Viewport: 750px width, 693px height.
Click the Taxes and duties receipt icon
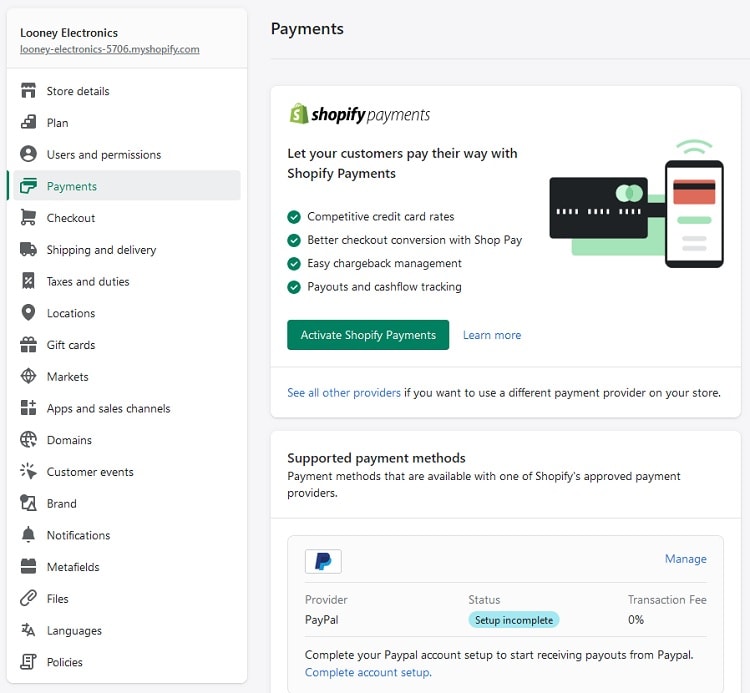coord(28,281)
